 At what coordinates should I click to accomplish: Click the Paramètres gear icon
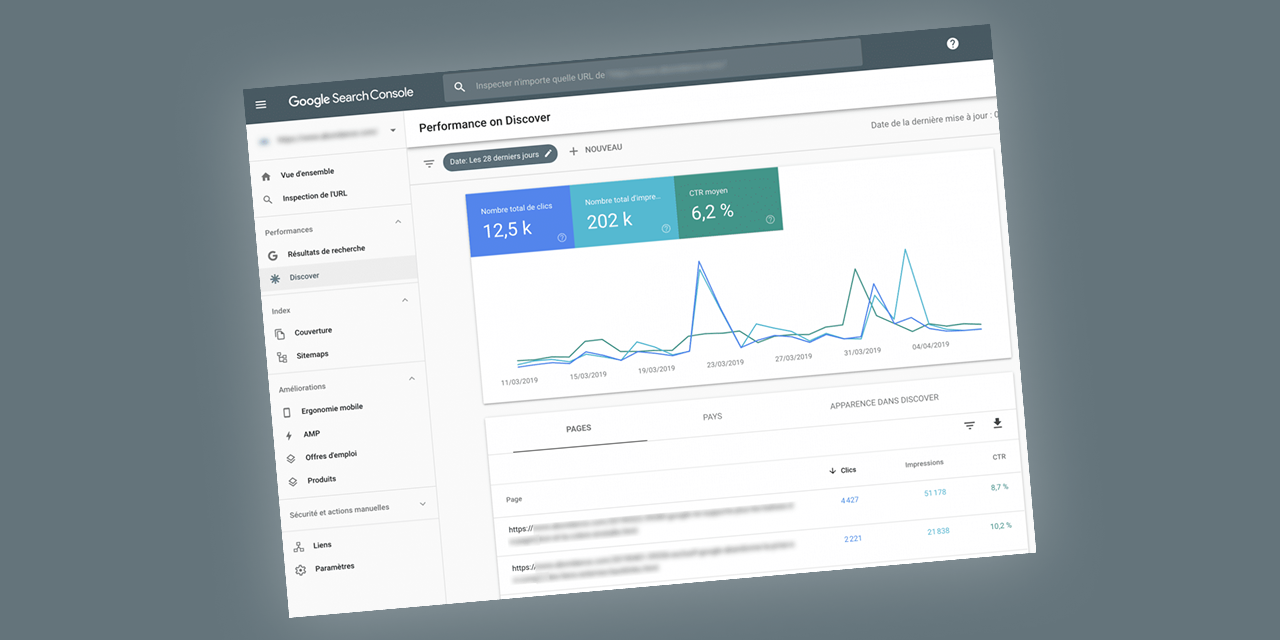tap(301, 570)
